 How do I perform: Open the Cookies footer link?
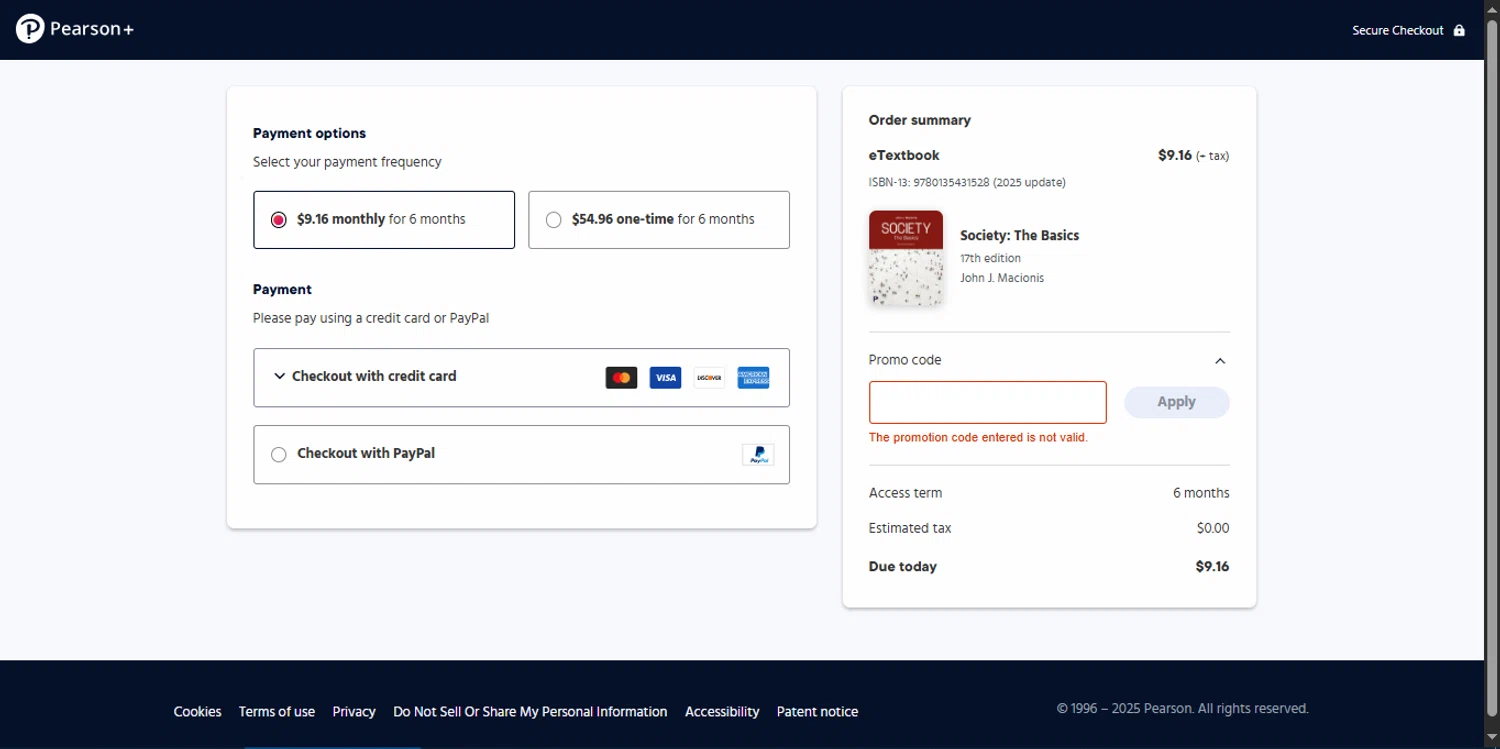(198, 712)
